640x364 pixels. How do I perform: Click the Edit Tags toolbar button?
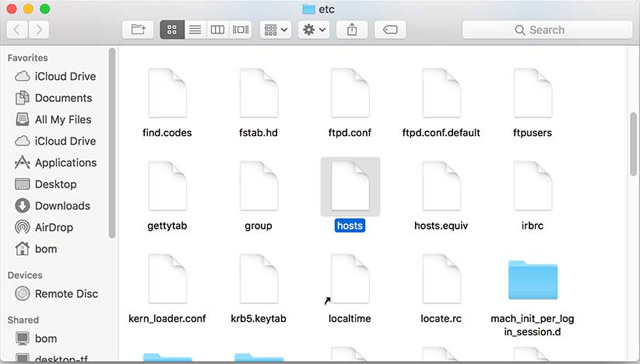[x=390, y=30]
